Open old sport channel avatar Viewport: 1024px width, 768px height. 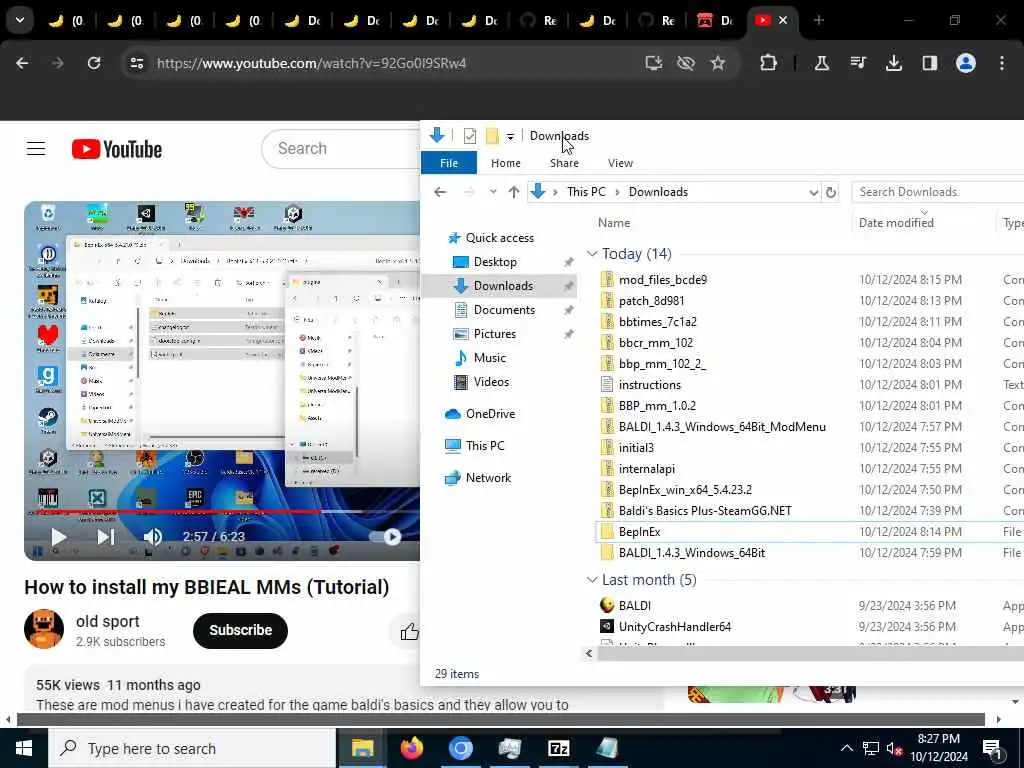[44, 630]
